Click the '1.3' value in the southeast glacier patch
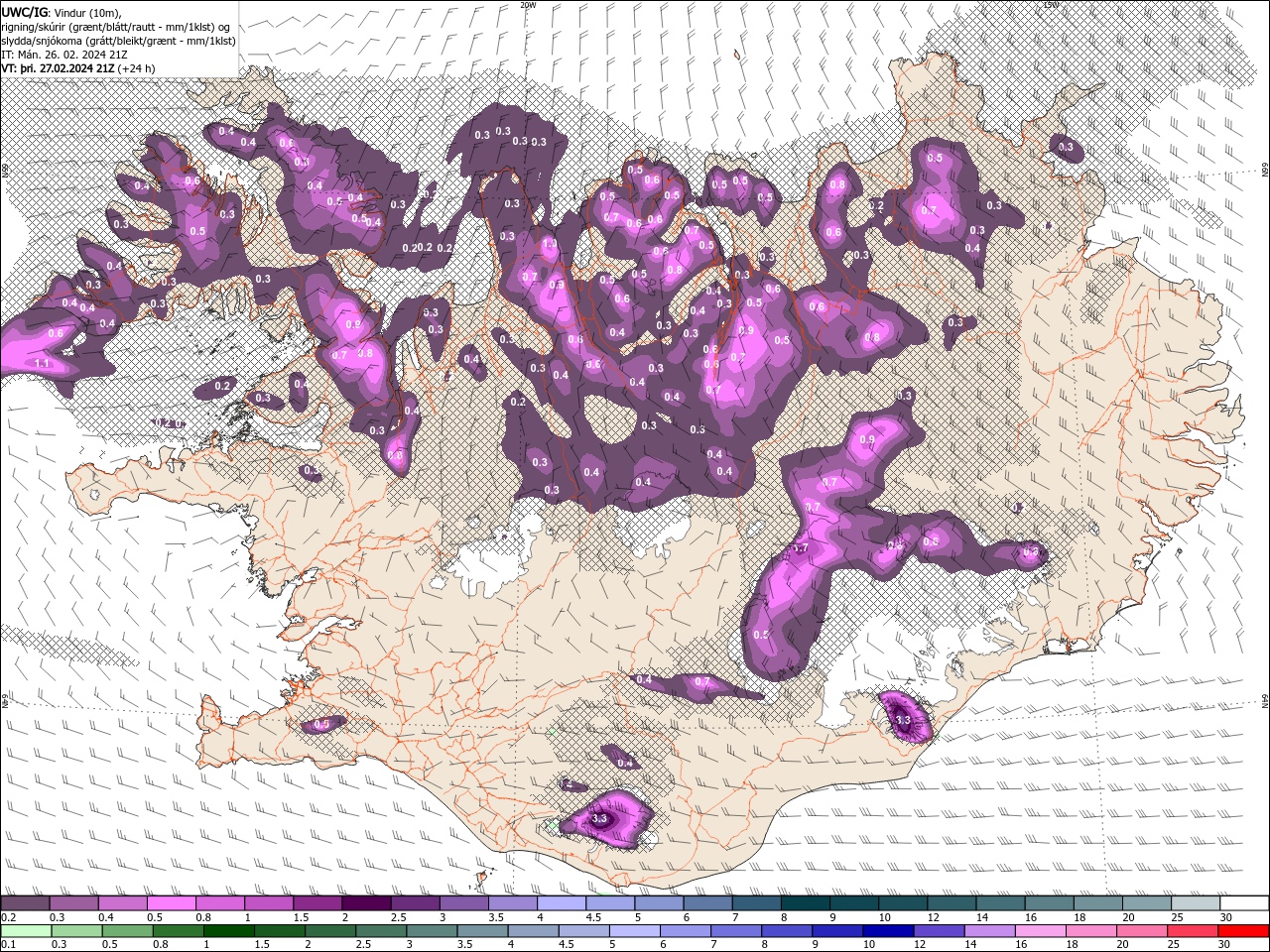 (903, 720)
